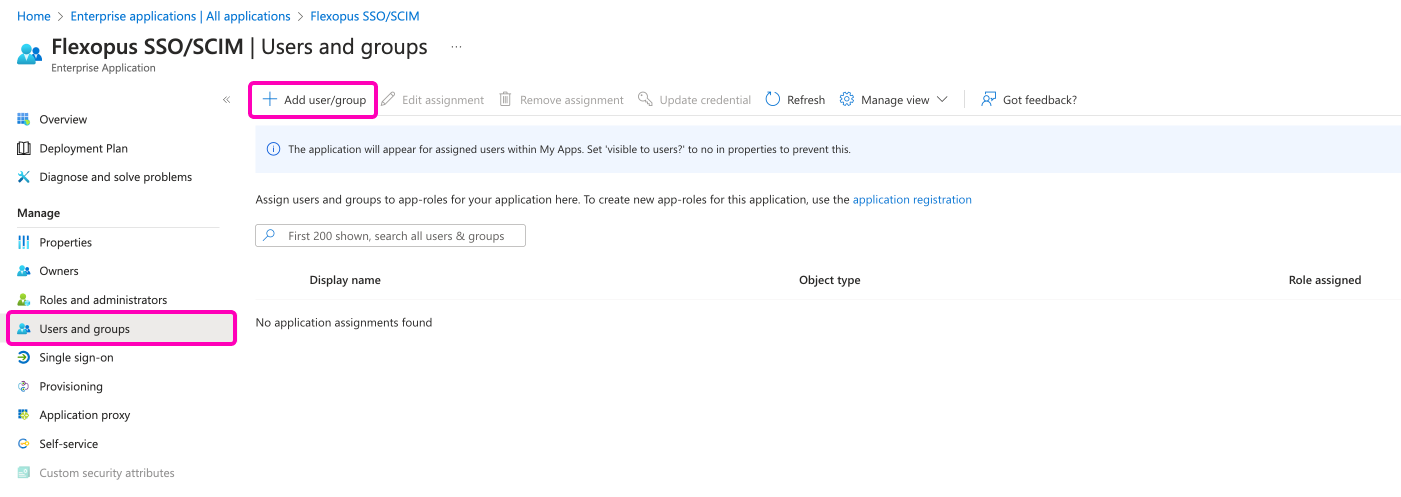
Task: Go to Provisioning page
Action: click(x=70, y=387)
